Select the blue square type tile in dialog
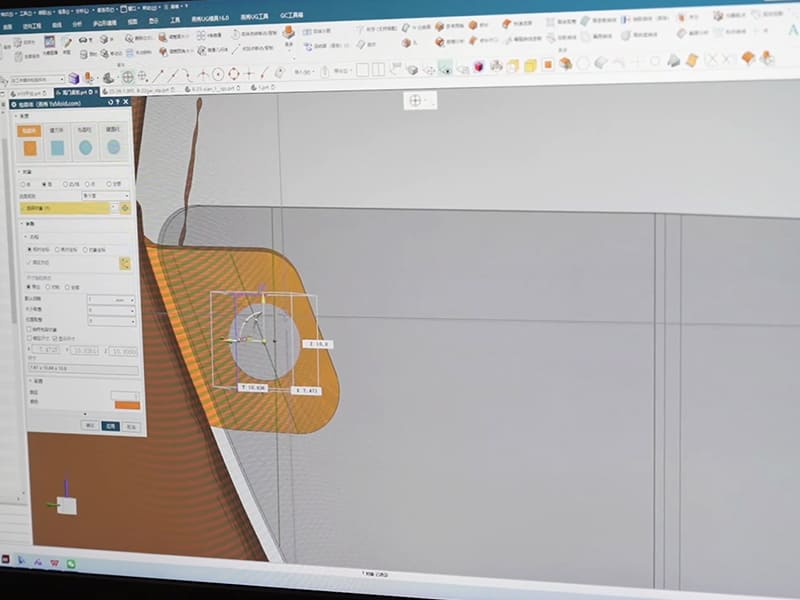 click(57, 142)
